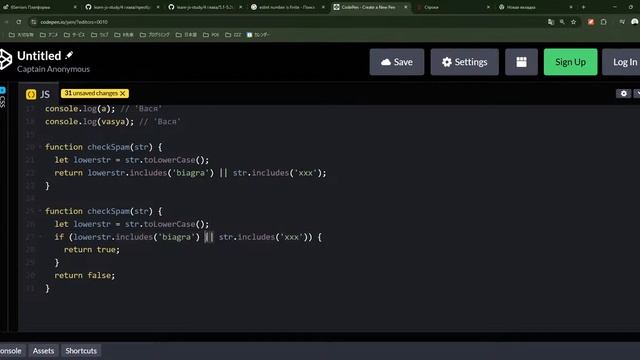Open Chrome side panel icon
Image resolution: width=640 pixels, height=360 pixels.
point(622,22)
